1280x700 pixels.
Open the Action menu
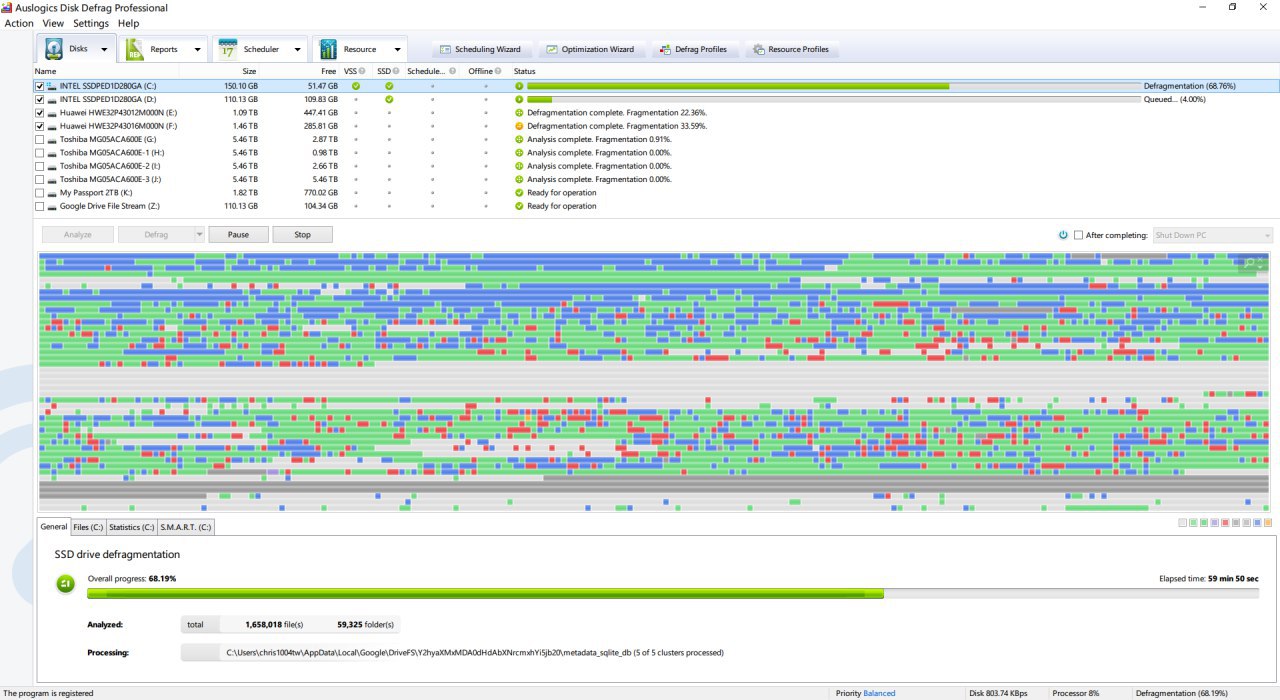coord(19,23)
